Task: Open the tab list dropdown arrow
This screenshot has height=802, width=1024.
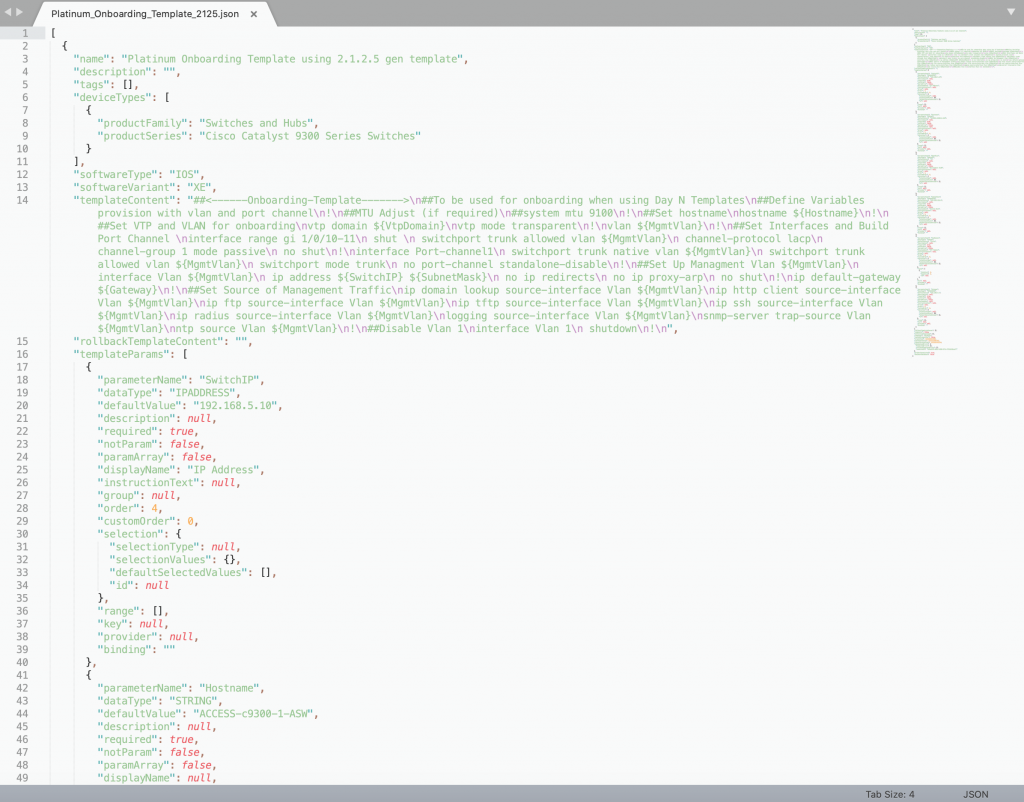Action: click(x=1011, y=11)
